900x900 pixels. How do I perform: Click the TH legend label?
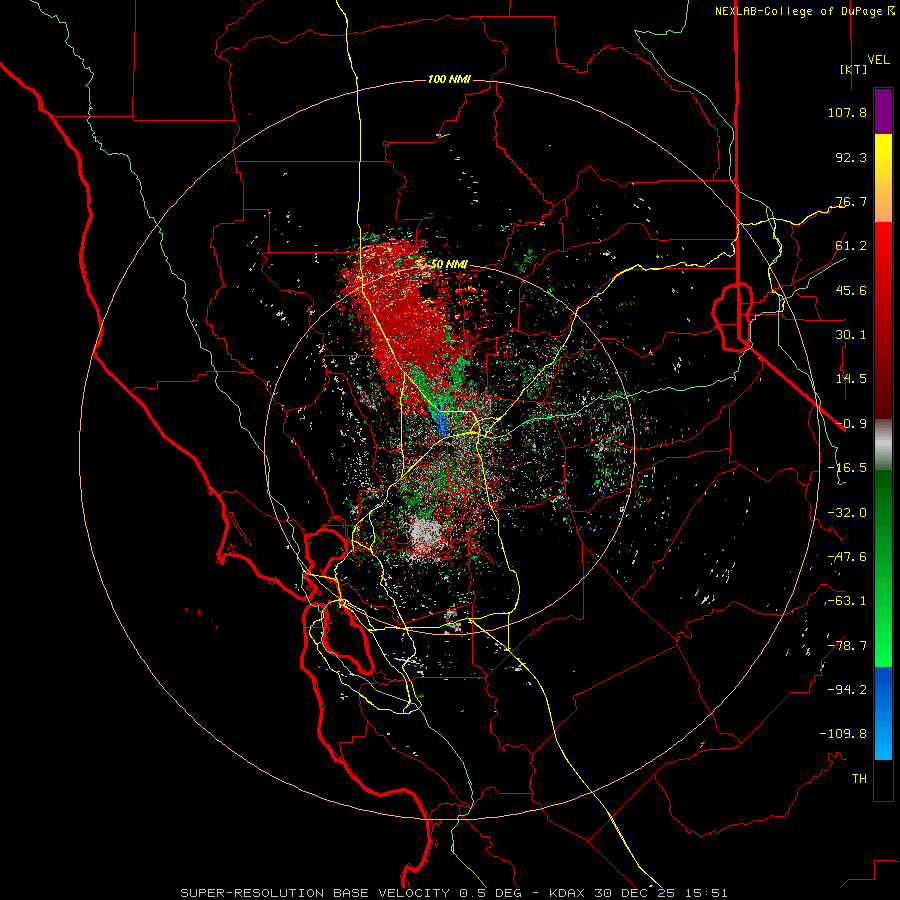[x=859, y=779]
